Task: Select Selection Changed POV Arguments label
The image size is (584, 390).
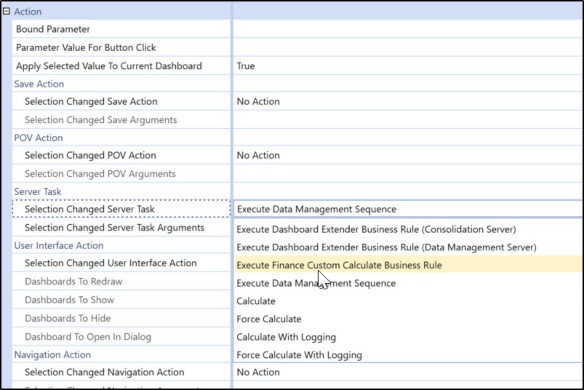Action: pos(100,174)
